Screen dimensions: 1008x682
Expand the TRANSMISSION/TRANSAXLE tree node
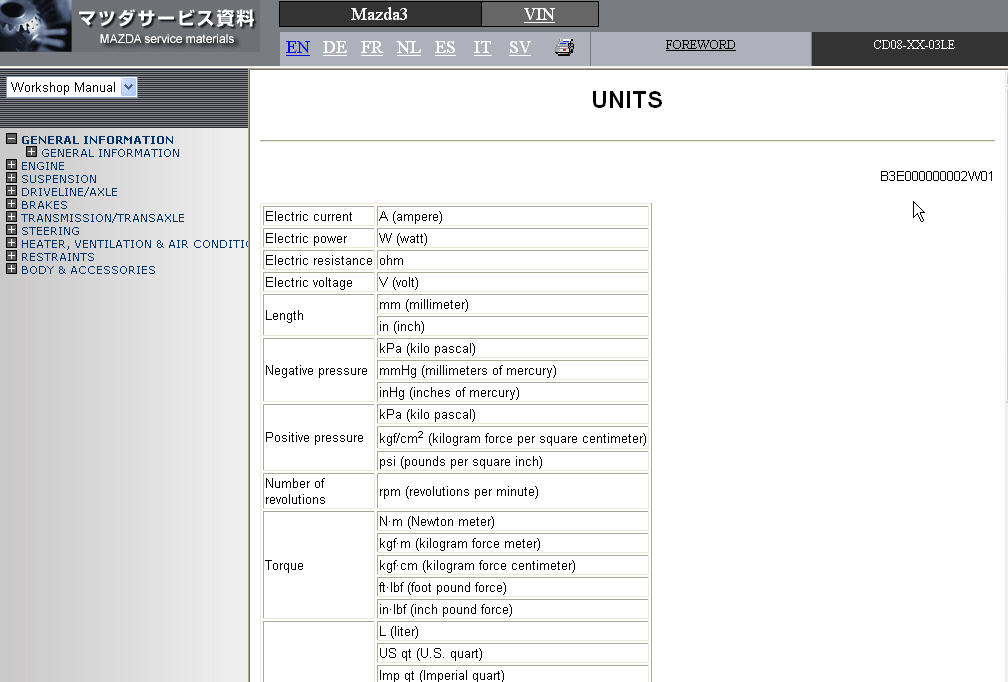[x=12, y=217]
